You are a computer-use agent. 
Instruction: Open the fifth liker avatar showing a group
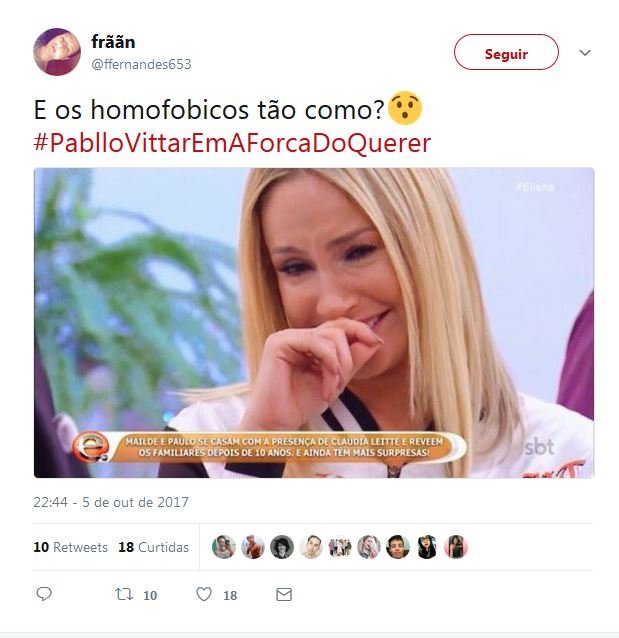coord(340,546)
